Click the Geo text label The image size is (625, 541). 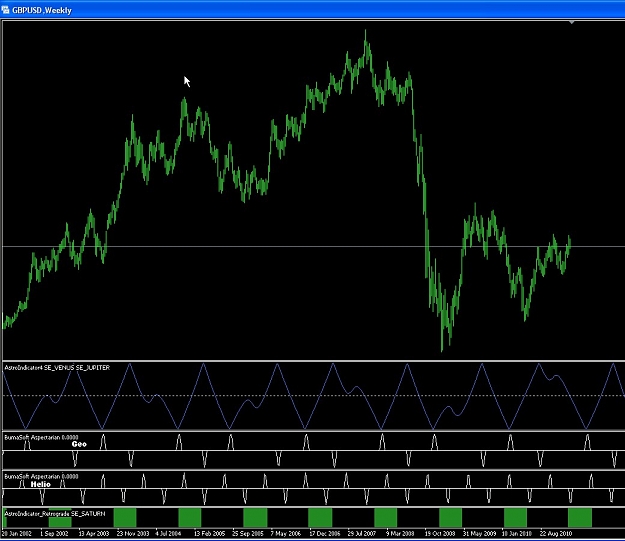tap(79, 444)
